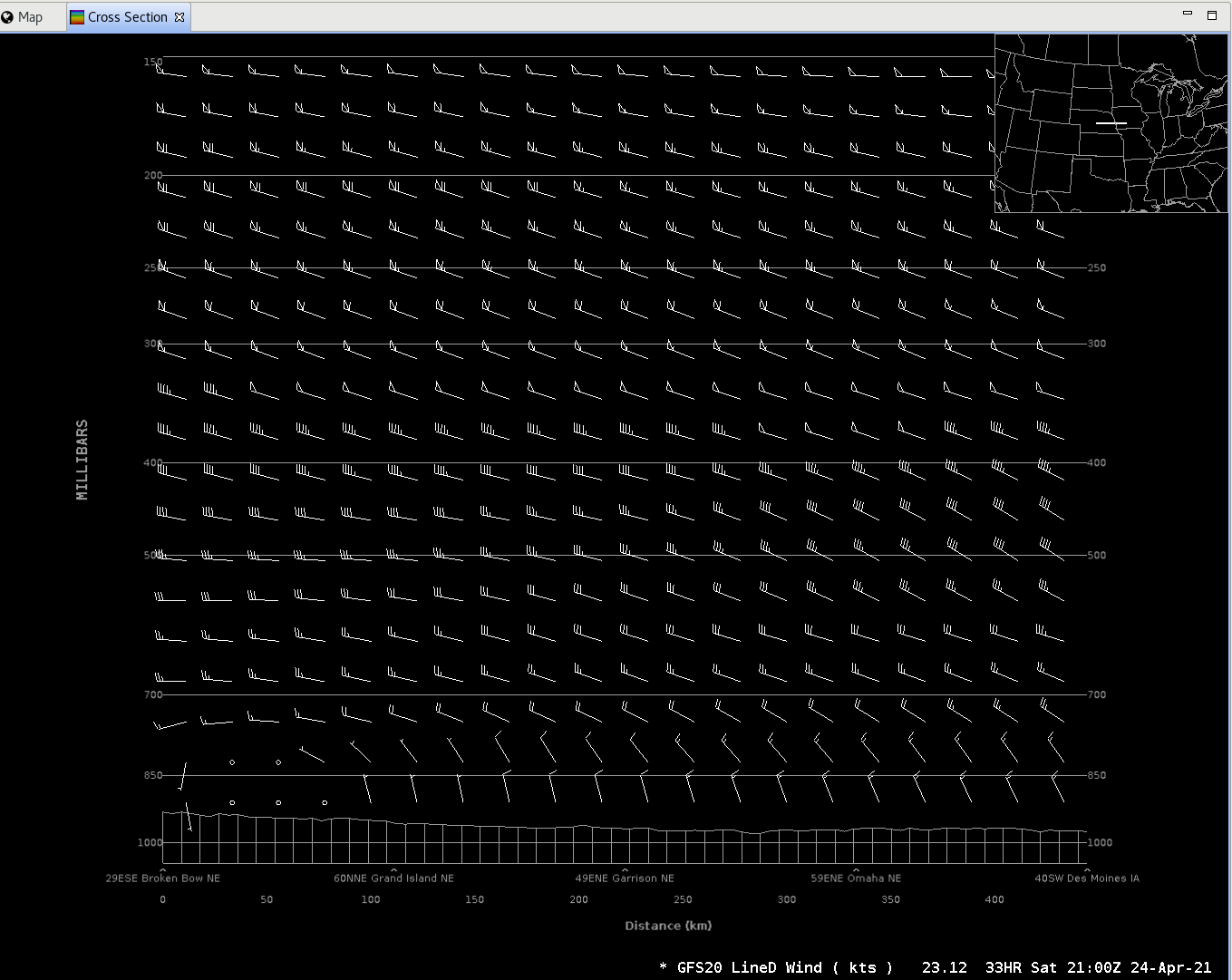The image size is (1232, 980).
Task: Select the Cross Section tab label
Action: point(127,17)
